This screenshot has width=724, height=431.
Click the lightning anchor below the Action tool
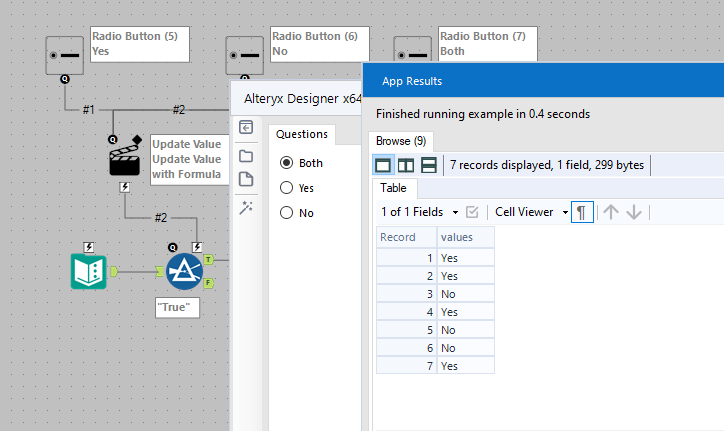[x=125, y=187]
